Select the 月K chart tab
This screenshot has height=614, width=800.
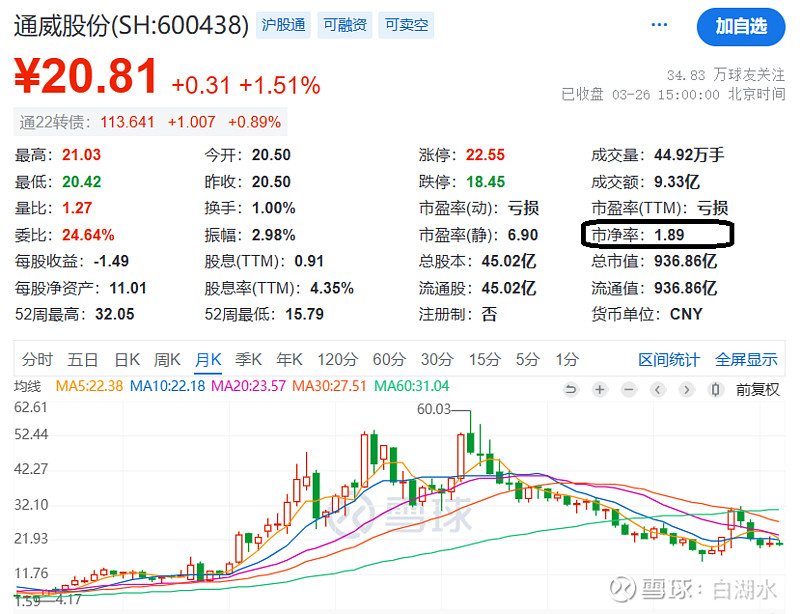pyautogui.click(x=208, y=359)
